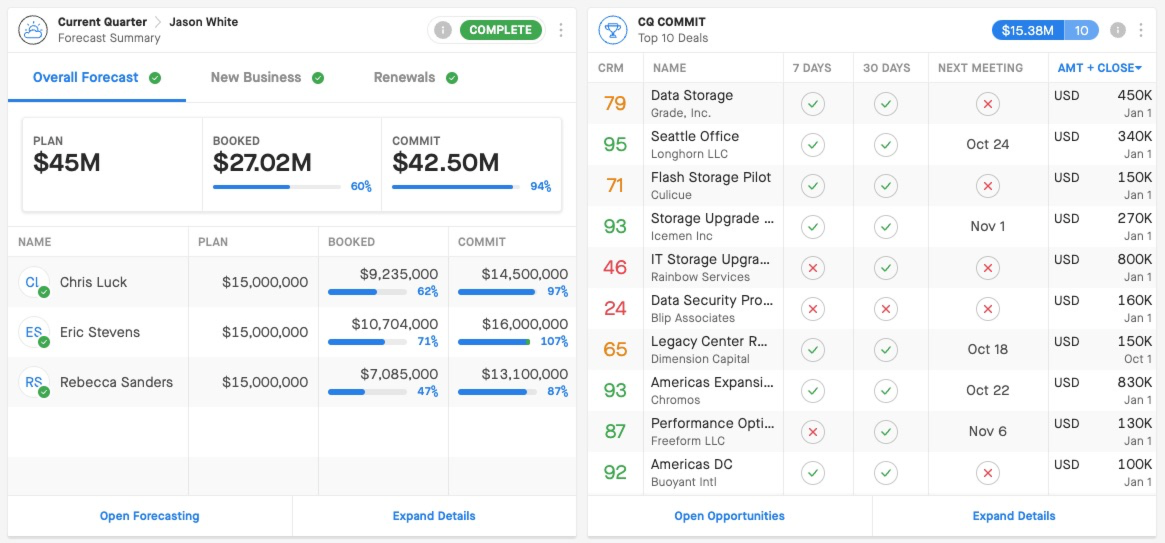The image size is (1165, 543).
Task: Click the 30 Days check icon for Legacy Center
Action: point(885,349)
